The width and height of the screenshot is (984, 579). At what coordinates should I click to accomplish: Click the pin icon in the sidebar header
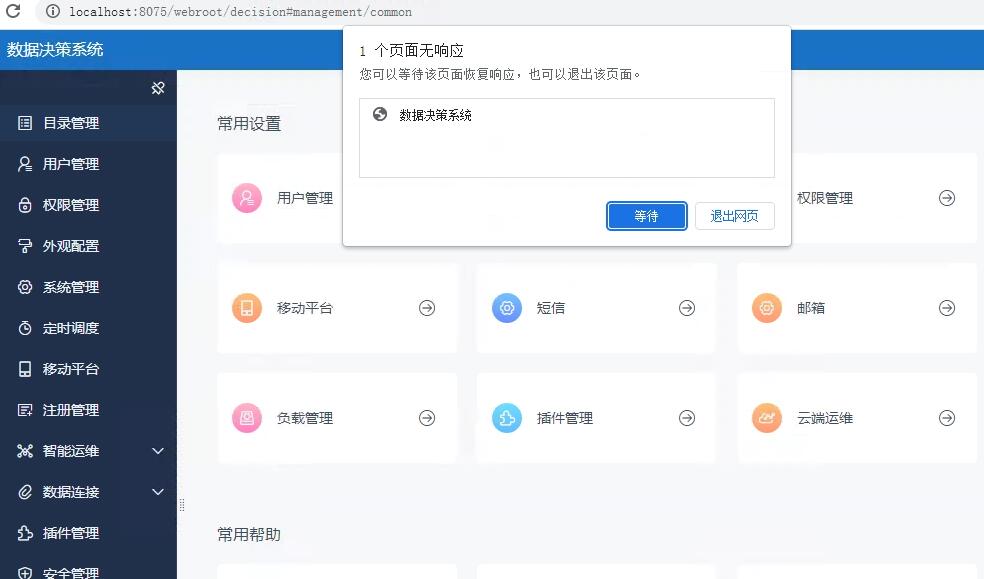(158, 88)
